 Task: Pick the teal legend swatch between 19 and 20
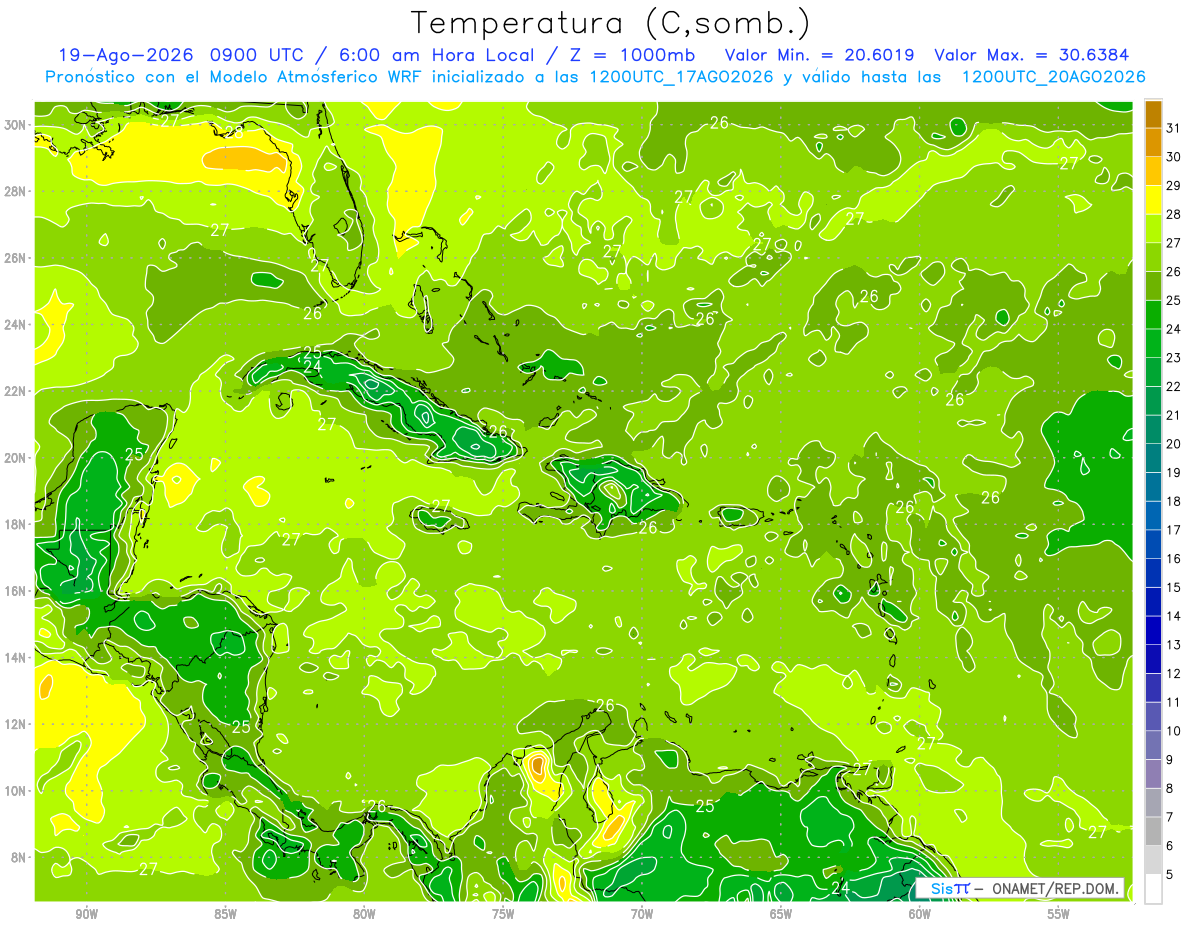pos(1153,458)
